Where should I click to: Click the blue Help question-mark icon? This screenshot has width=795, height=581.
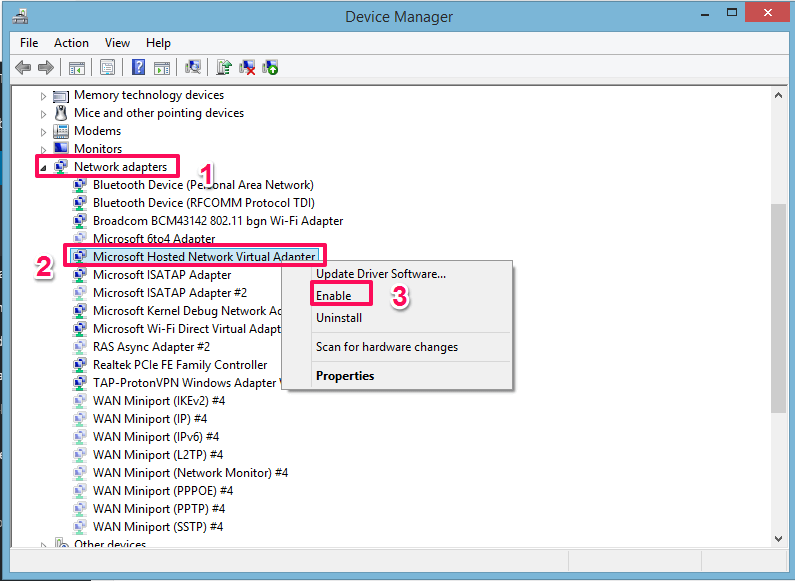pos(138,67)
